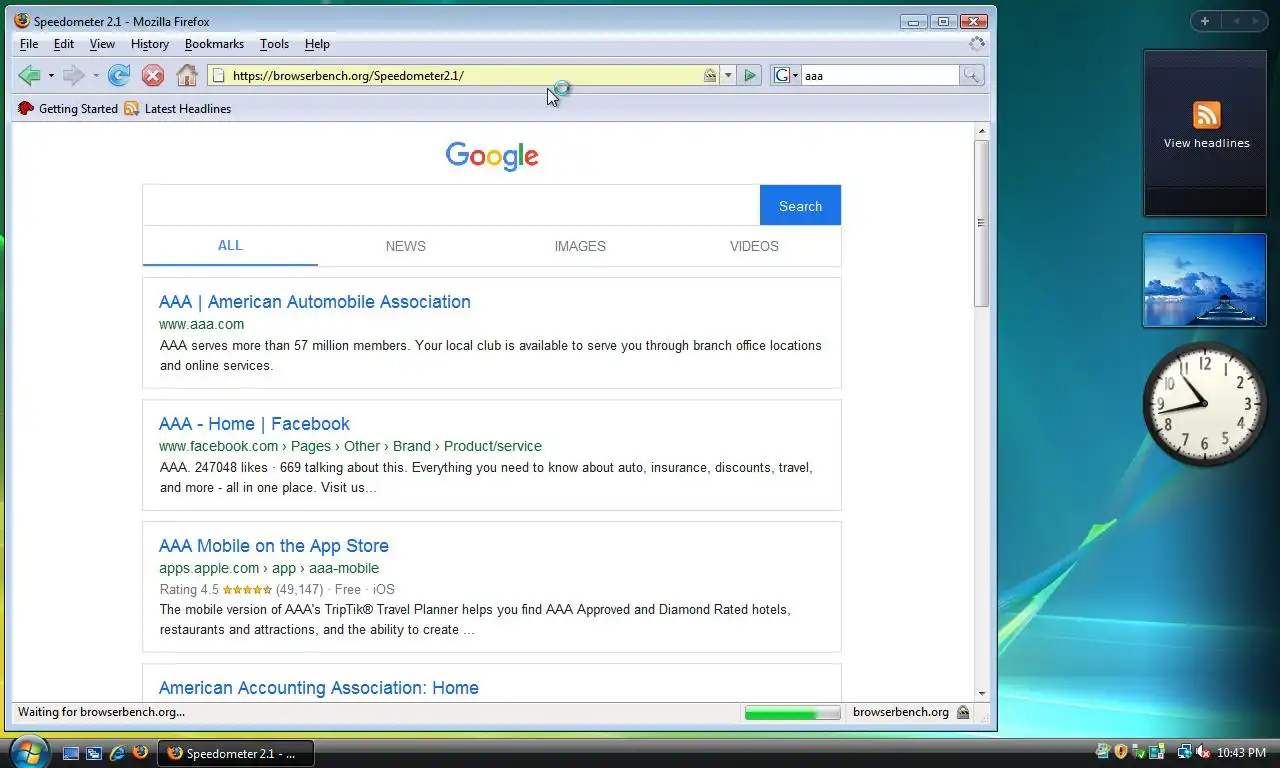Open the Help menu

(x=317, y=44)
